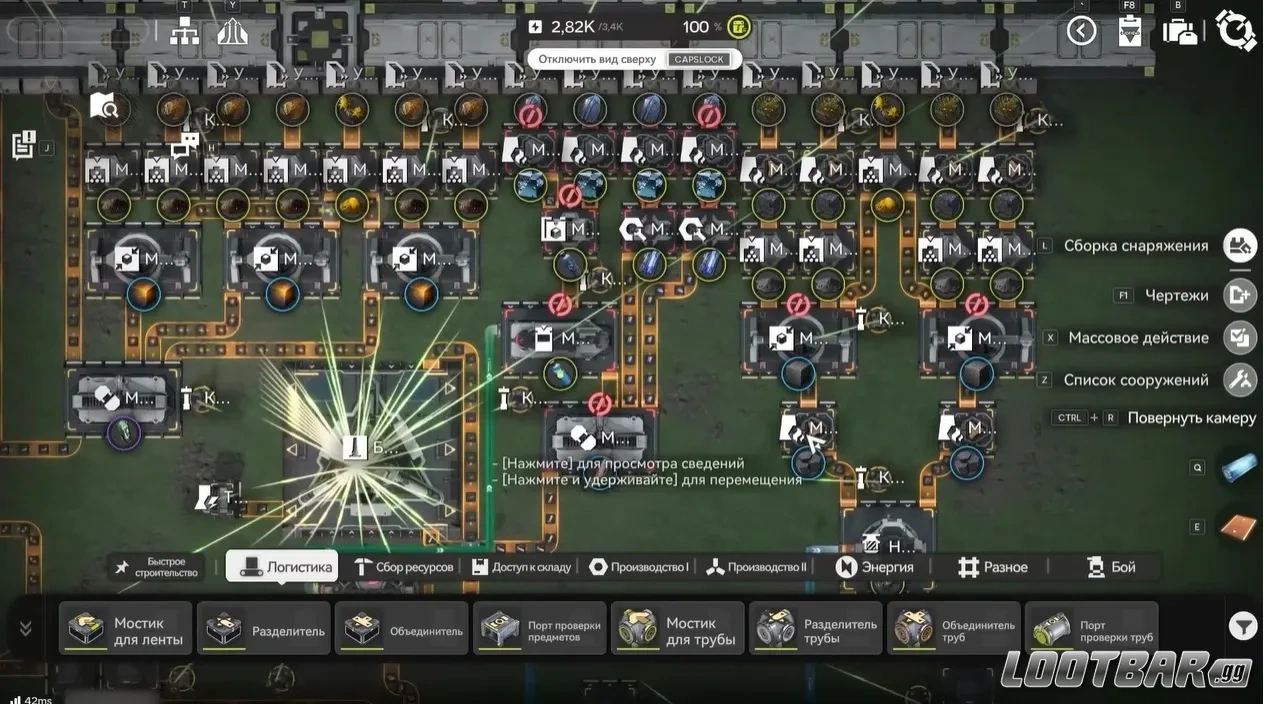
Task: Switch to the Энергия tab
Action: (x=875, y=567)
